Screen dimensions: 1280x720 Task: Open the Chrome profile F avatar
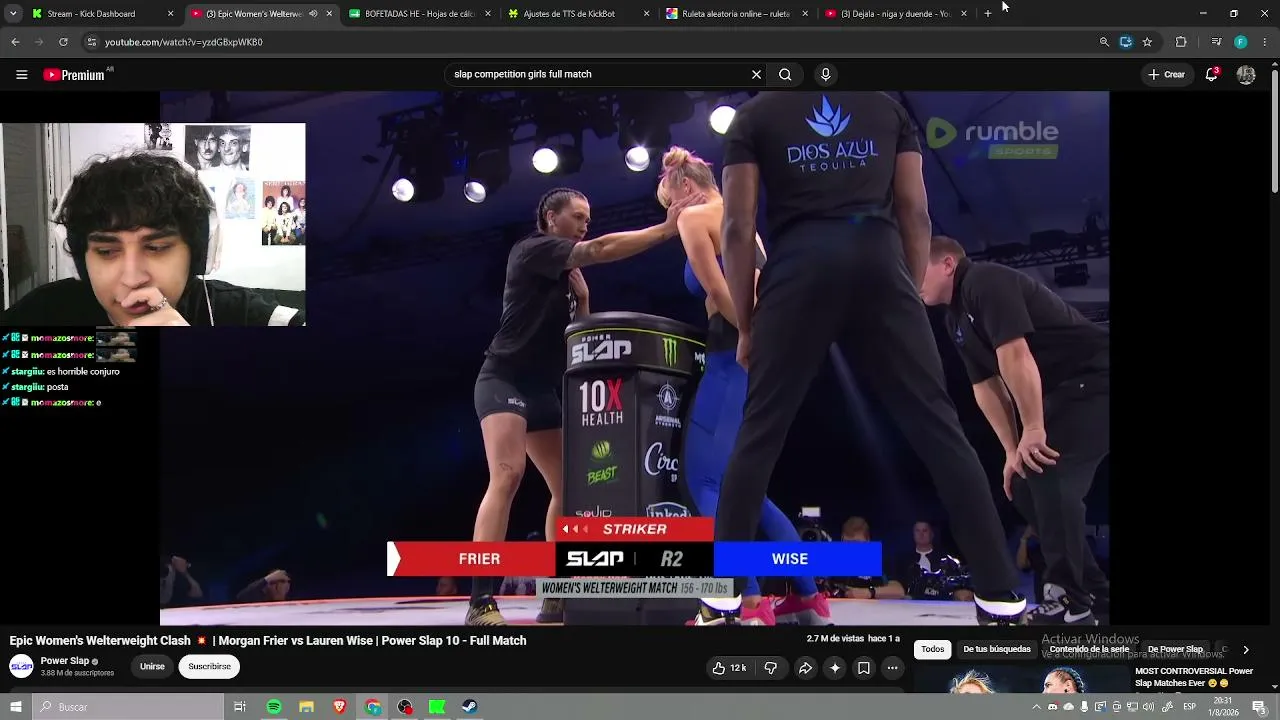[x=1241, y=42]
